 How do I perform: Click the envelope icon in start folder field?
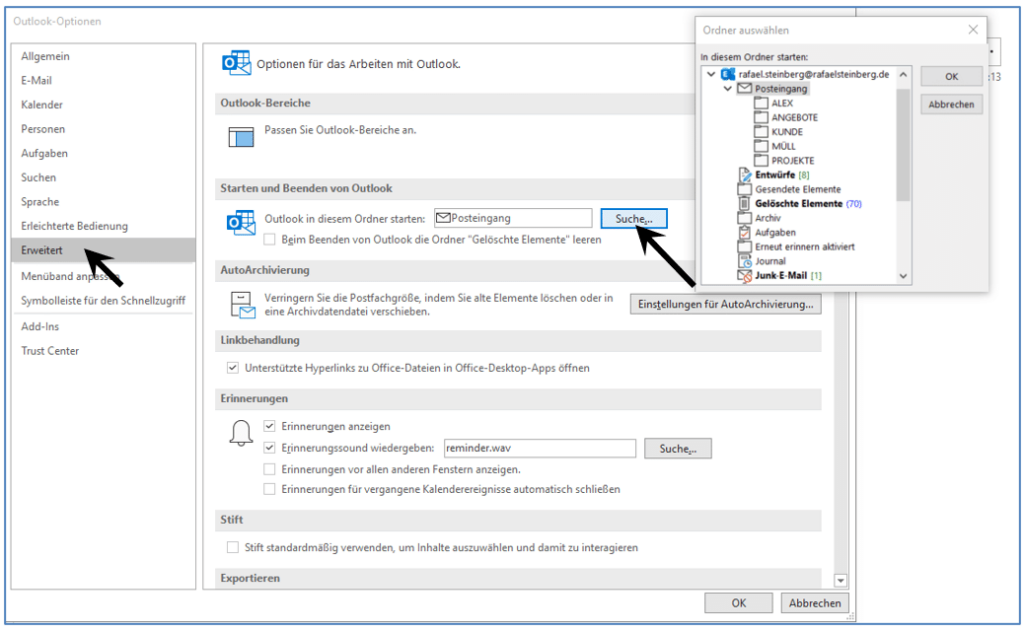click(x=443, y=217)
